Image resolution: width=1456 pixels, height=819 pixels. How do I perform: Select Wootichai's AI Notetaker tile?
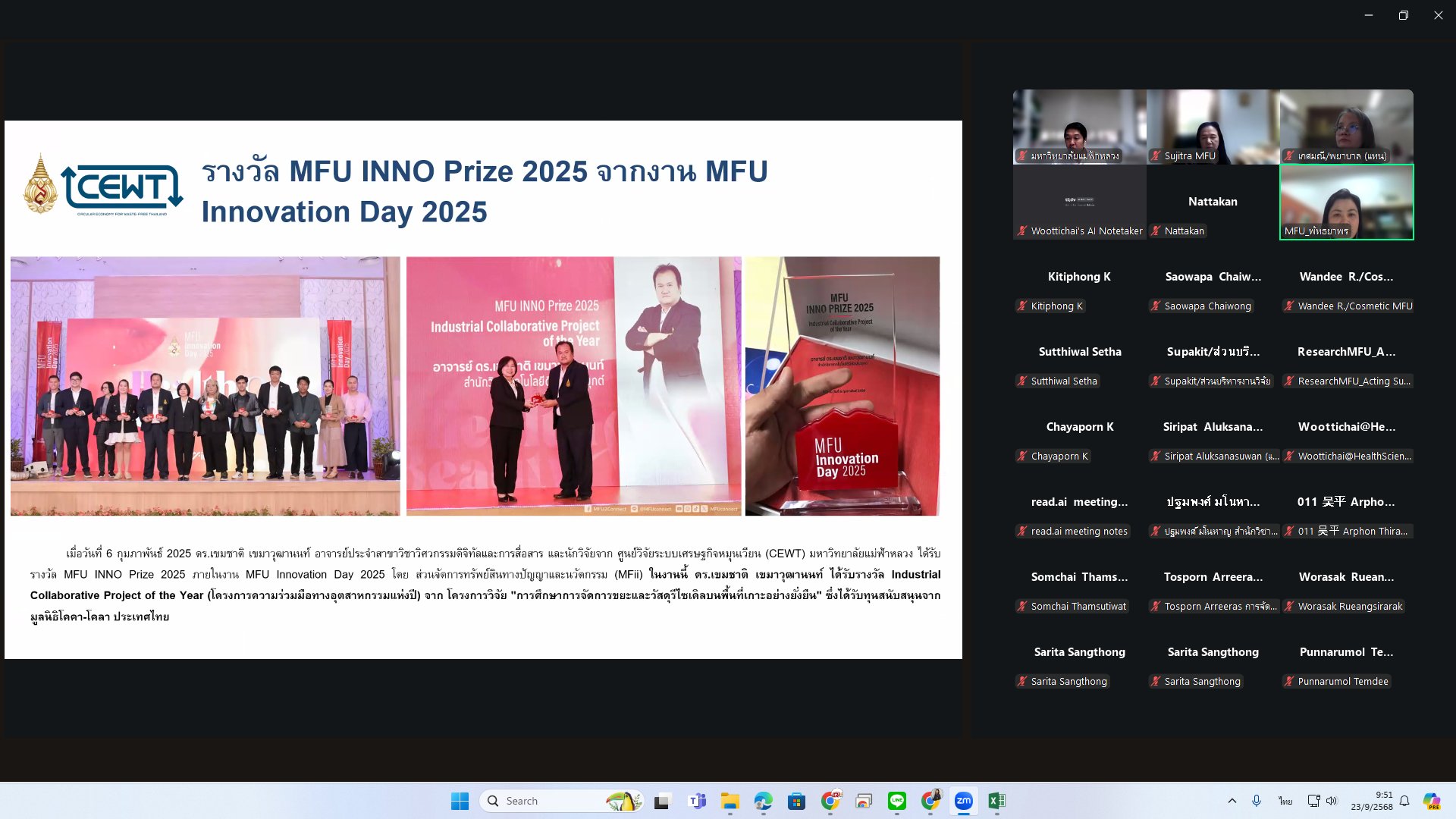point(1079,202)
